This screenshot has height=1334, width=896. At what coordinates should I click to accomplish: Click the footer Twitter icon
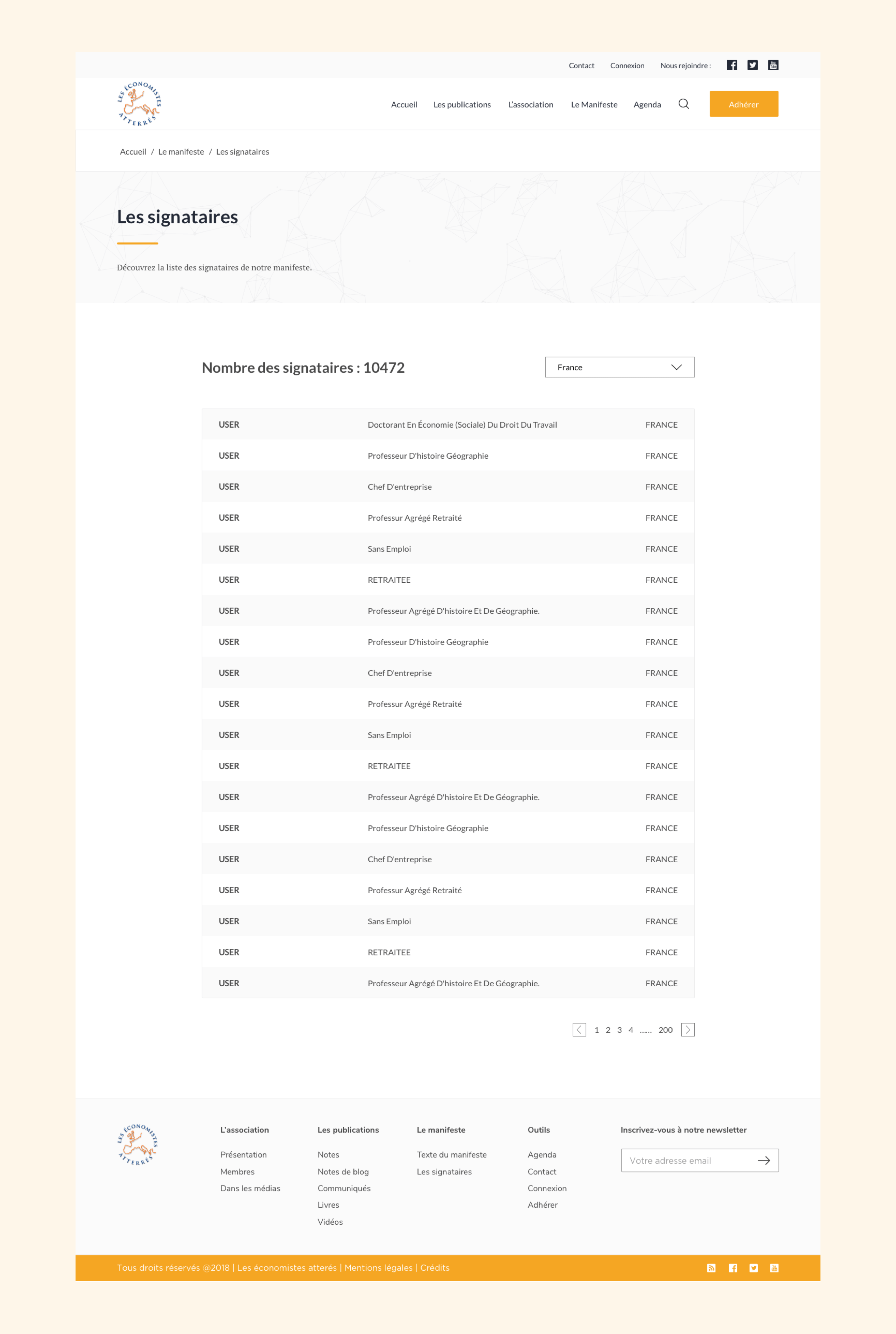[754, 1268]
